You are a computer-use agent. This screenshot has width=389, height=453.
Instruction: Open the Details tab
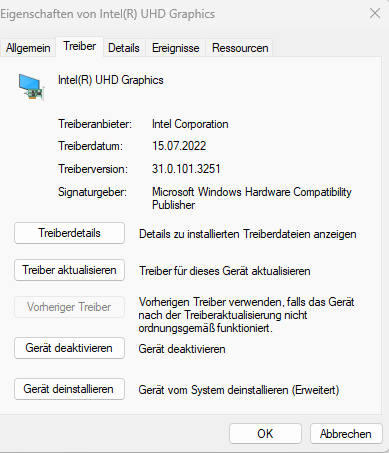click(124, 48)
